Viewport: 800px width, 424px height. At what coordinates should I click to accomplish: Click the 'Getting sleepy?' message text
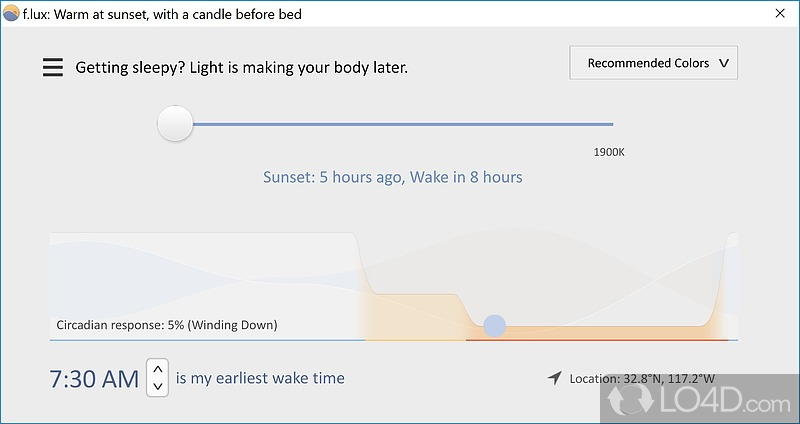click(241, 68)
